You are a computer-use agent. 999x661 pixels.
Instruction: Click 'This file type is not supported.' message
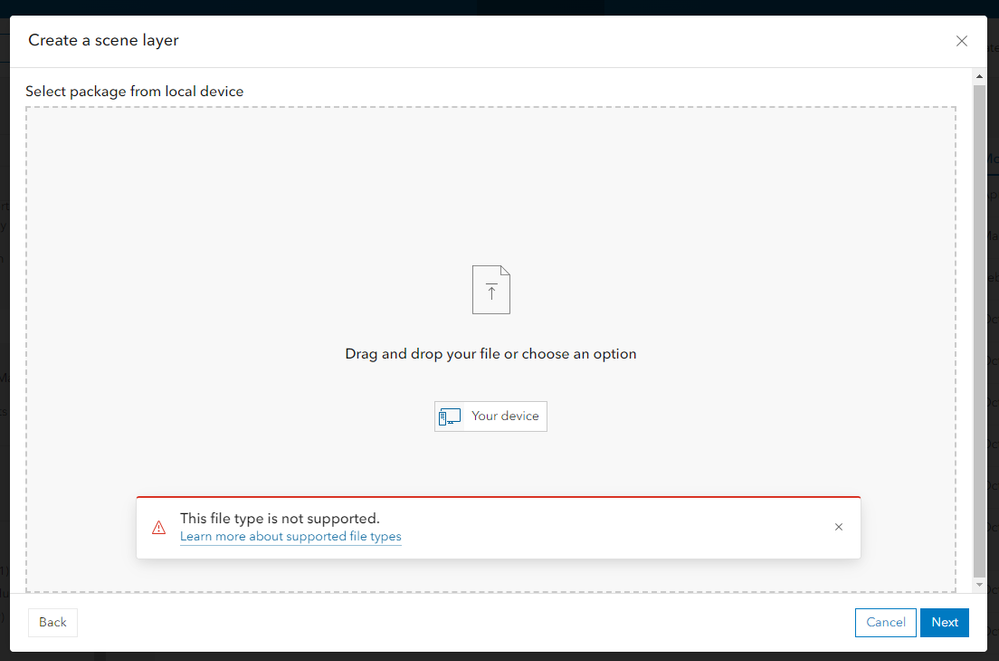point(280,518)
